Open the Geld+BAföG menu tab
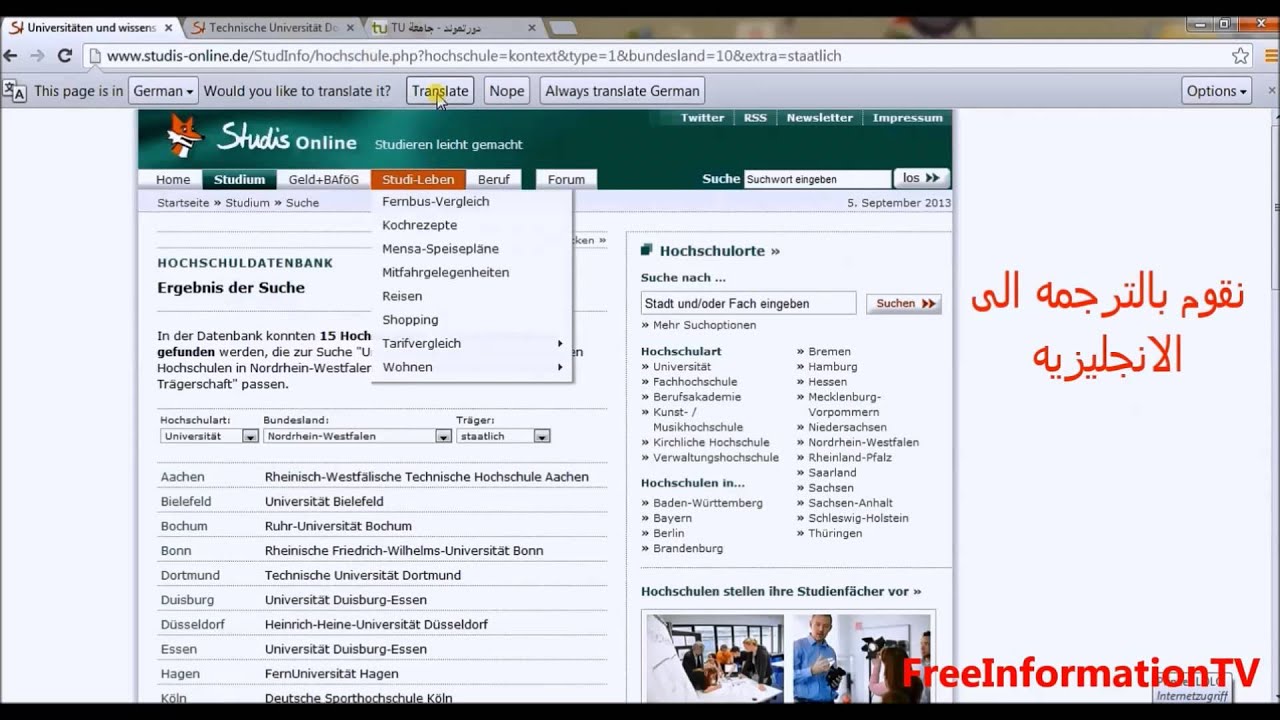The width and height of the screenshot is (1280, 720). click(324, 180)
